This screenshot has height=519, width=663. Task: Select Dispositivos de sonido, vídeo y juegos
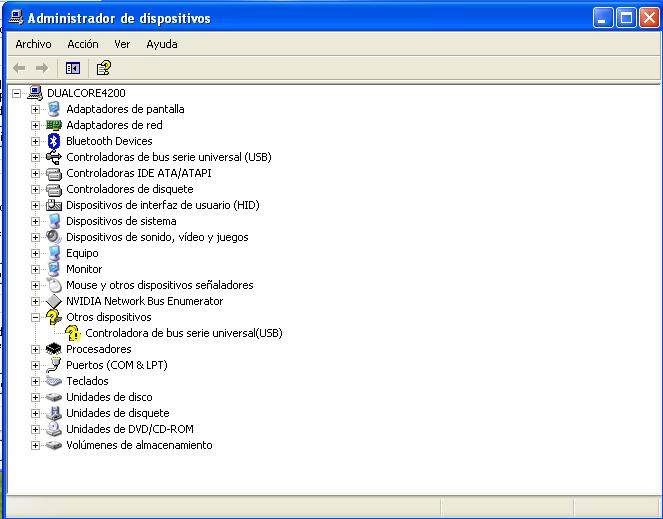coord(157,237)
